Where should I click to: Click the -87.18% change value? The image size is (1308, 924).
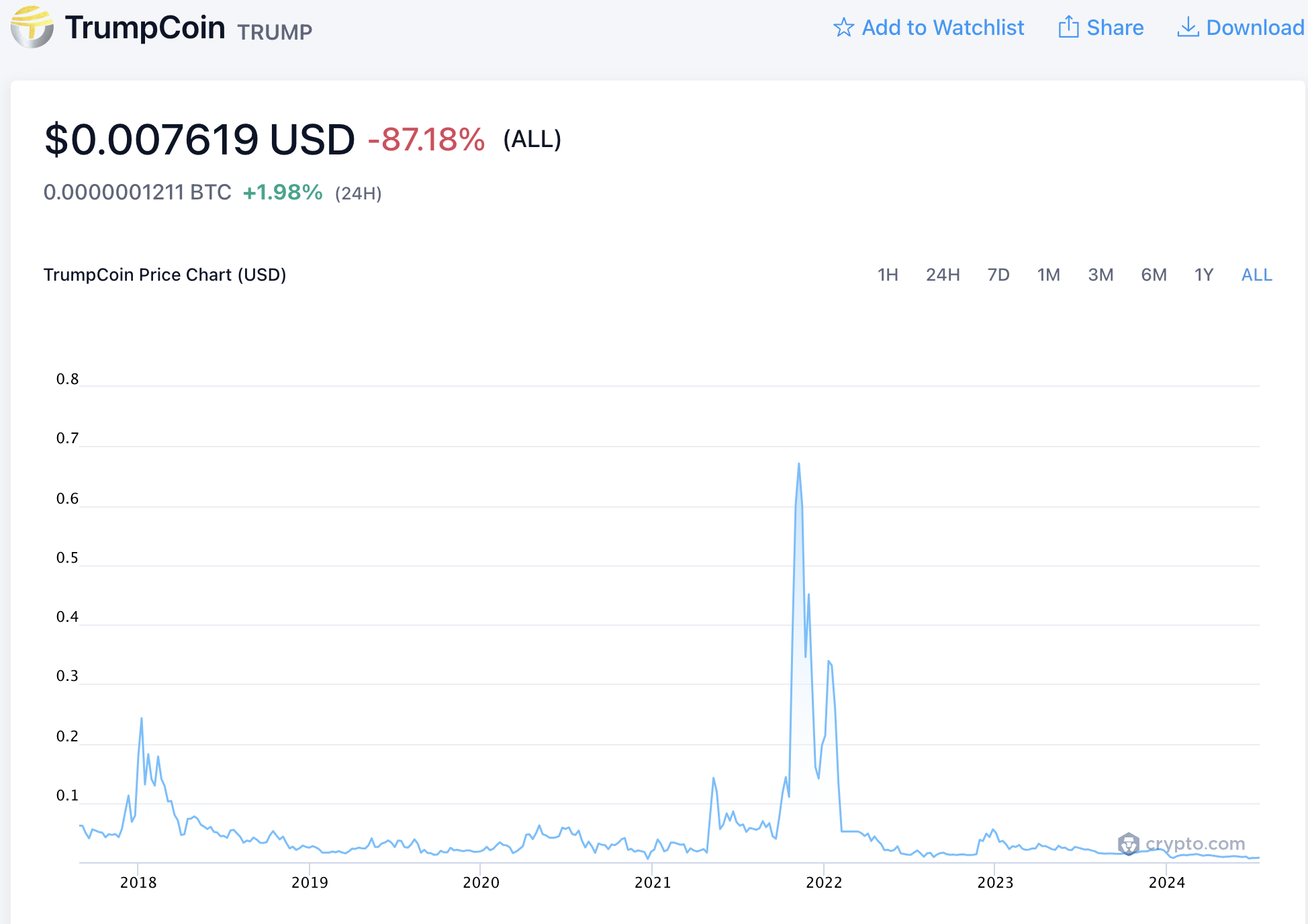point(426,140)
